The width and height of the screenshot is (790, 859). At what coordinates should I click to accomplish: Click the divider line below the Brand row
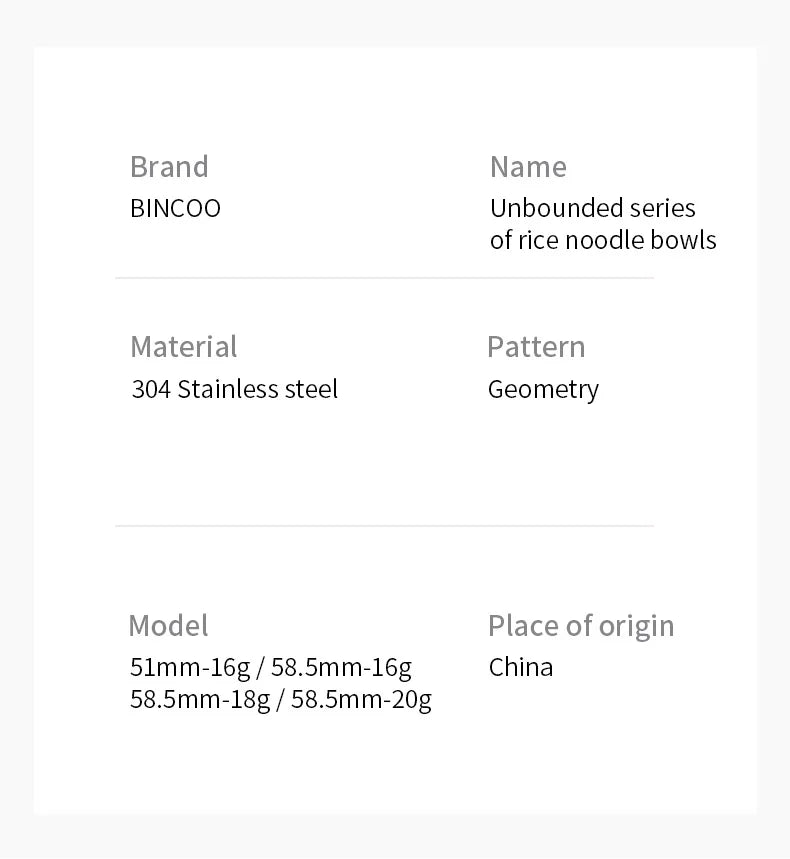[384, 278]
